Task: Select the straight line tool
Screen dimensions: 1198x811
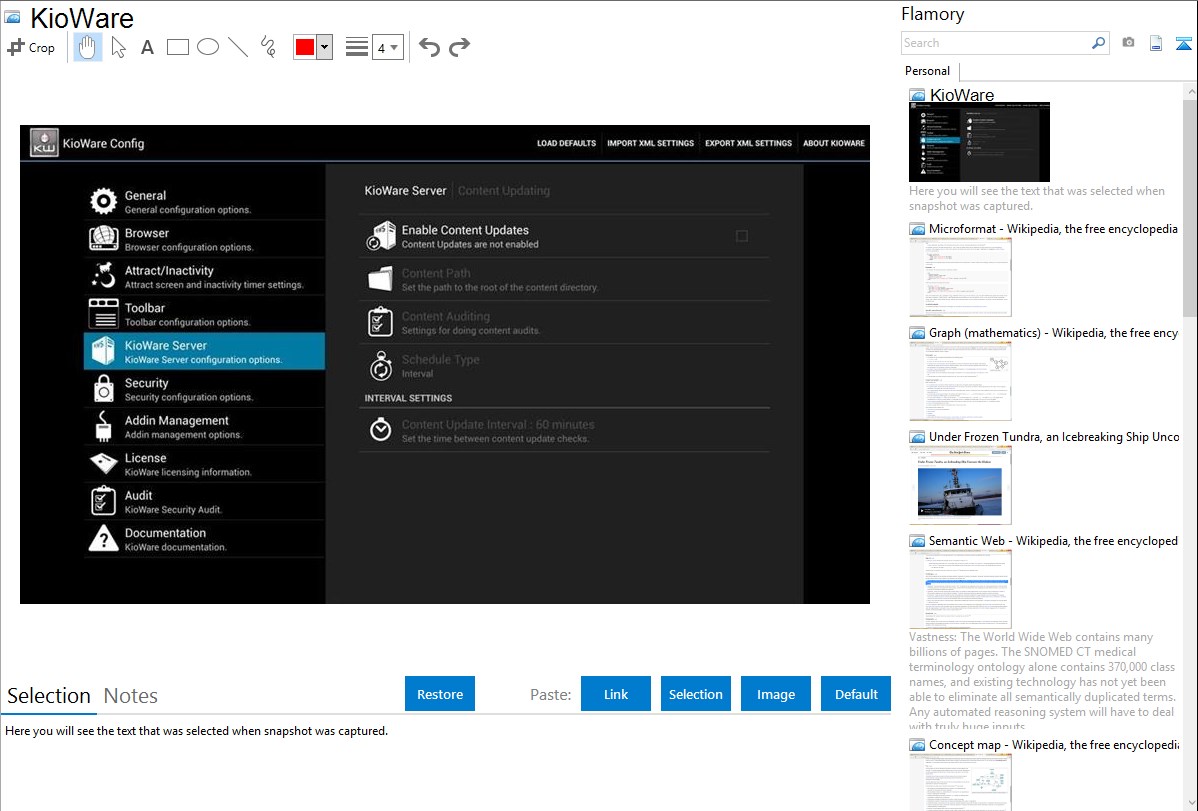Action: [x=238, y=47]
